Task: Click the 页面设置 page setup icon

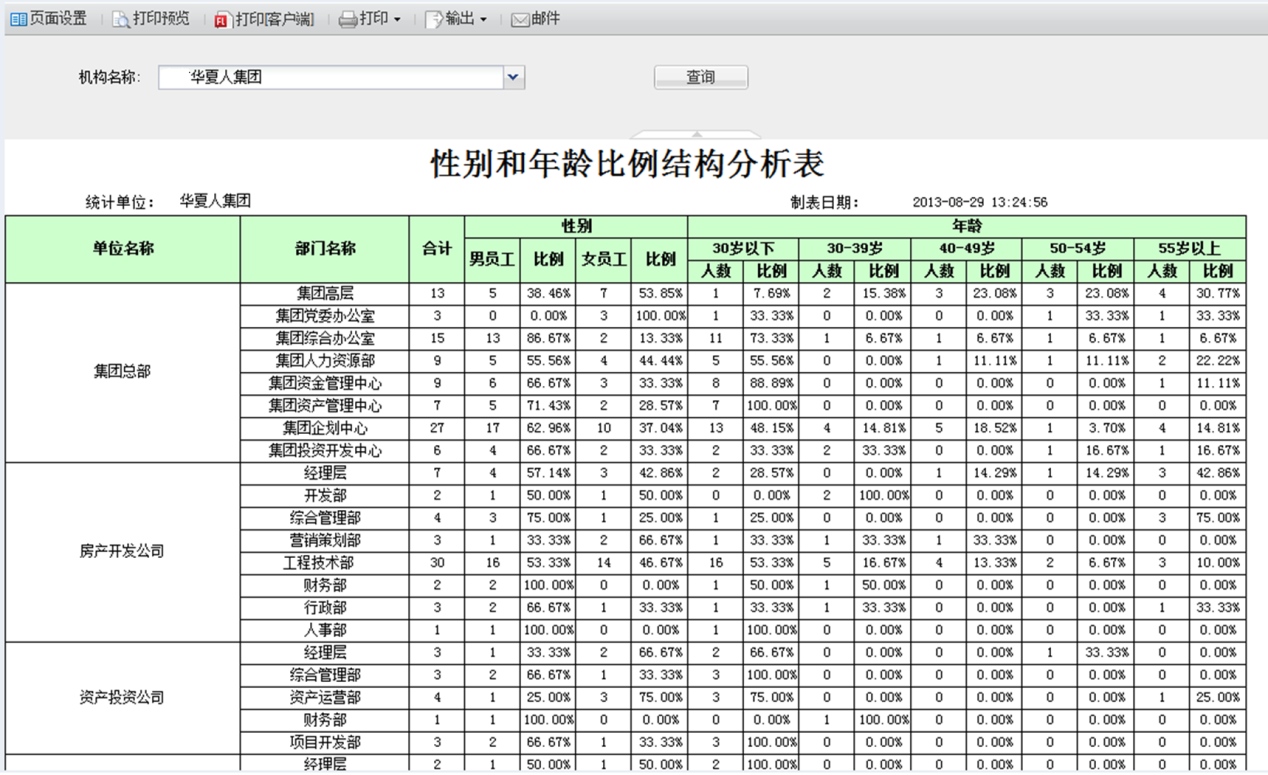Action: [18, 19]
